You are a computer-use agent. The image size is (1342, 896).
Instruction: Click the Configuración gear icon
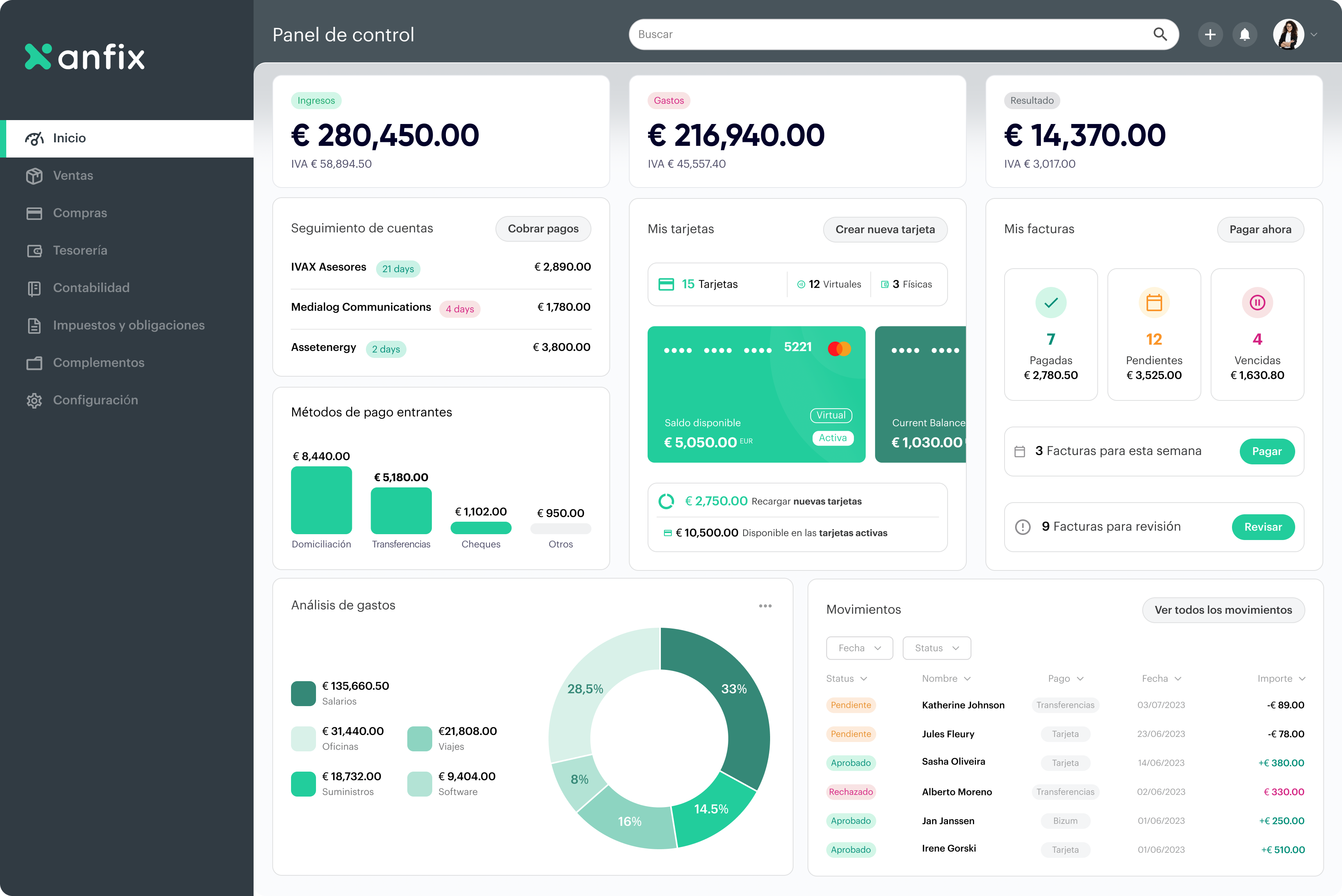coord(34,400)
